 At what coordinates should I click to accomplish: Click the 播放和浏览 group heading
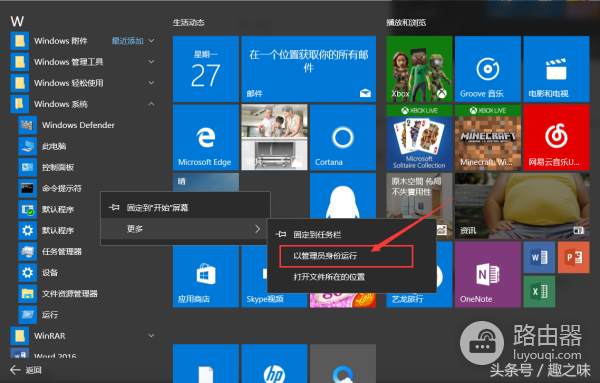(406, 23)
